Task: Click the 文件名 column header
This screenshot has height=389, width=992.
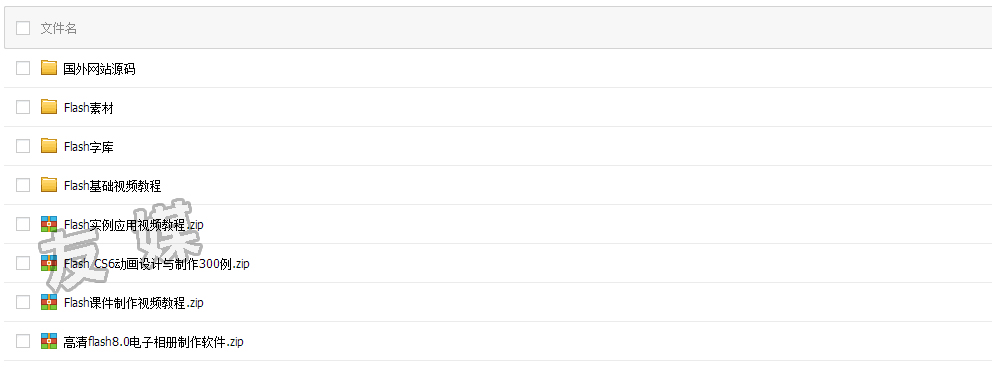Action: click(59, 28)
